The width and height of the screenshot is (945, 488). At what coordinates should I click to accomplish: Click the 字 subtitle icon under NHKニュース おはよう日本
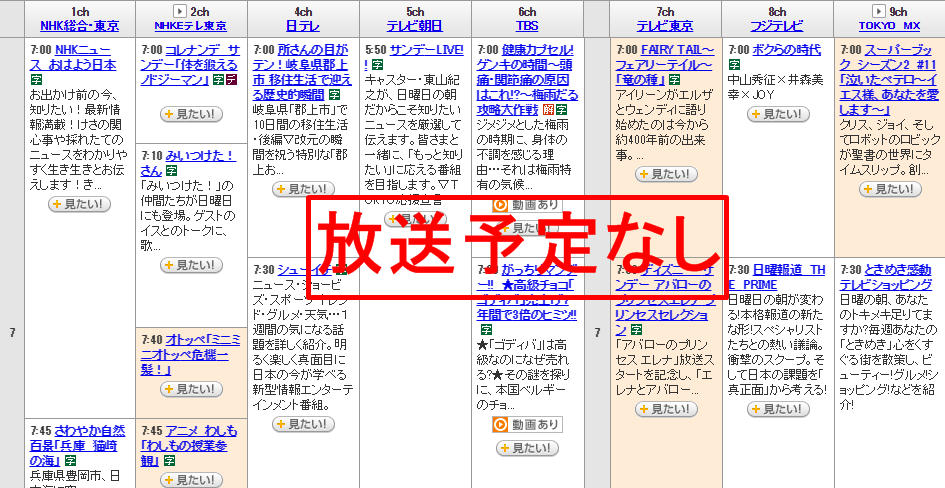[x=36, y=80]
